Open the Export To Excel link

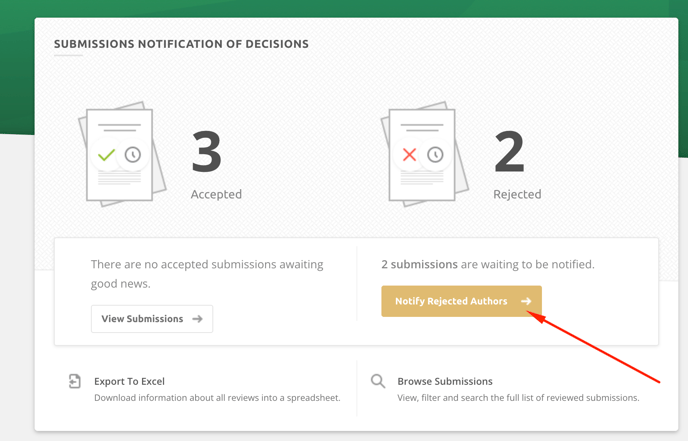pos(129,381)
